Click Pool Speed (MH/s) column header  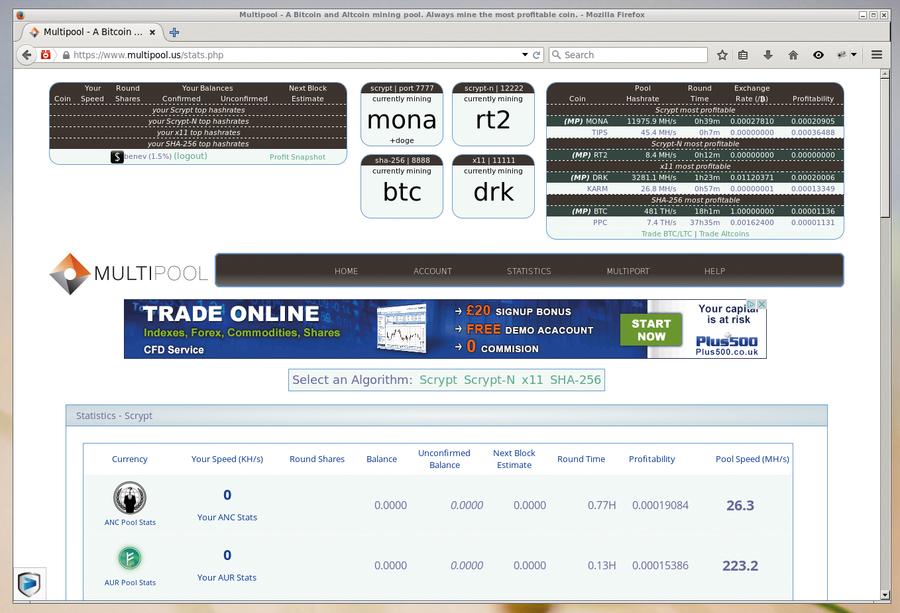[752, 459]
